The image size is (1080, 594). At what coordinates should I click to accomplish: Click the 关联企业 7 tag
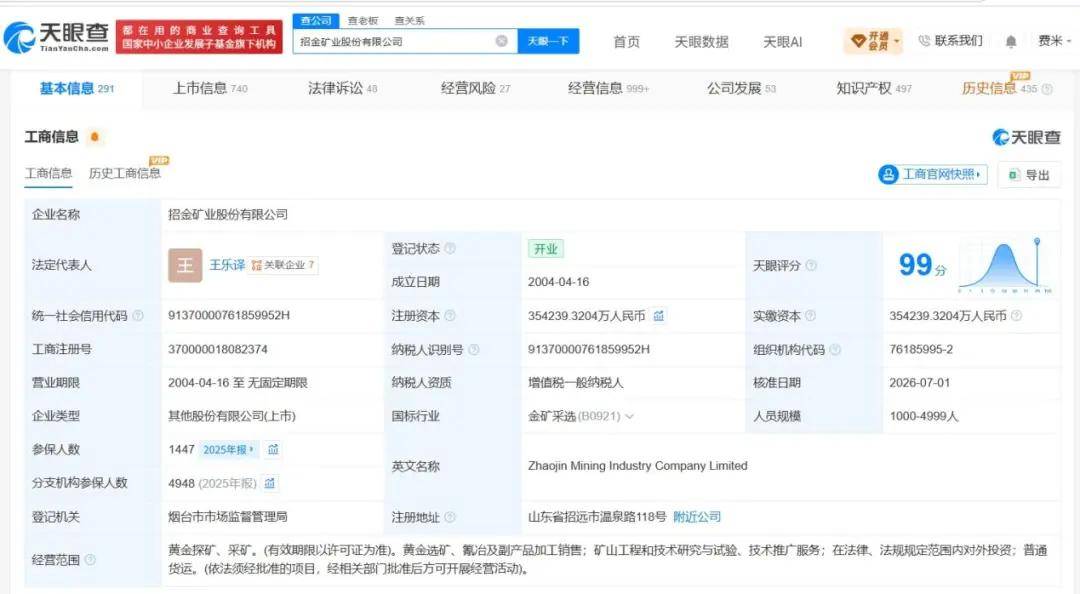coord(283,265)
